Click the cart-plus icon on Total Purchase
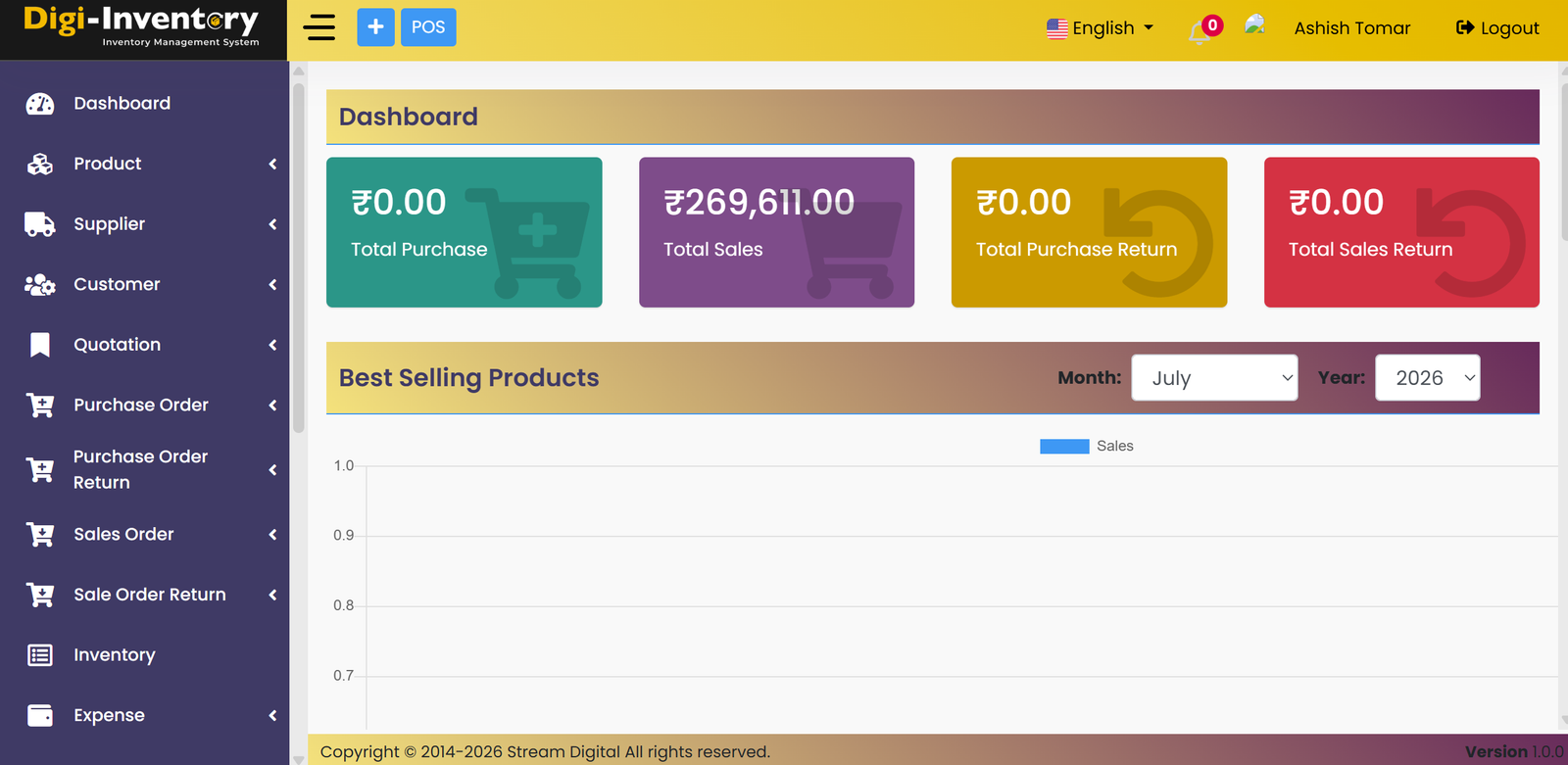1568x765 pixels. tap(528, 243)
